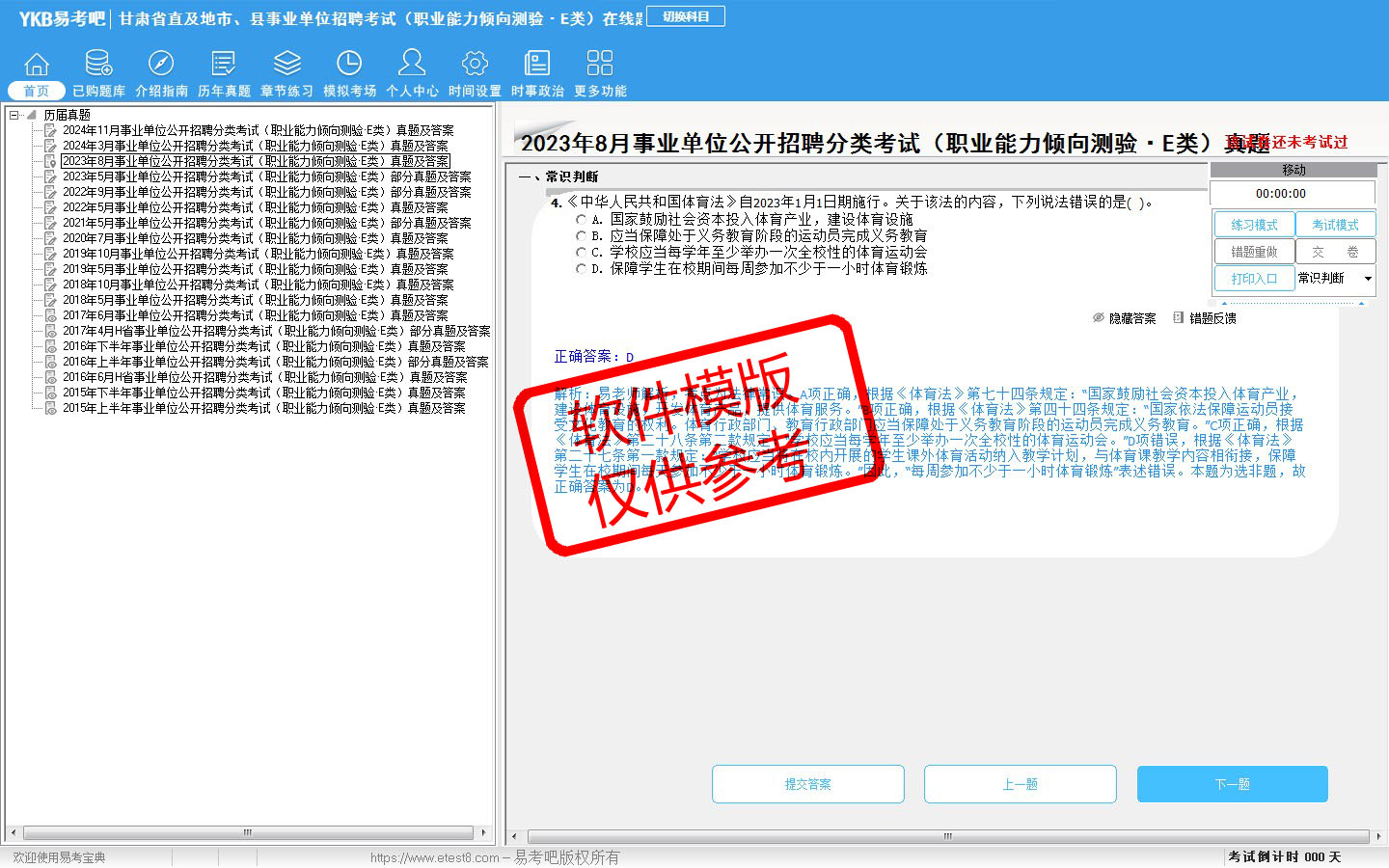The height and width of the screenshot is (868, 1389).
Task: Open the 时间设置 gear icon
Action: (475, 65)
